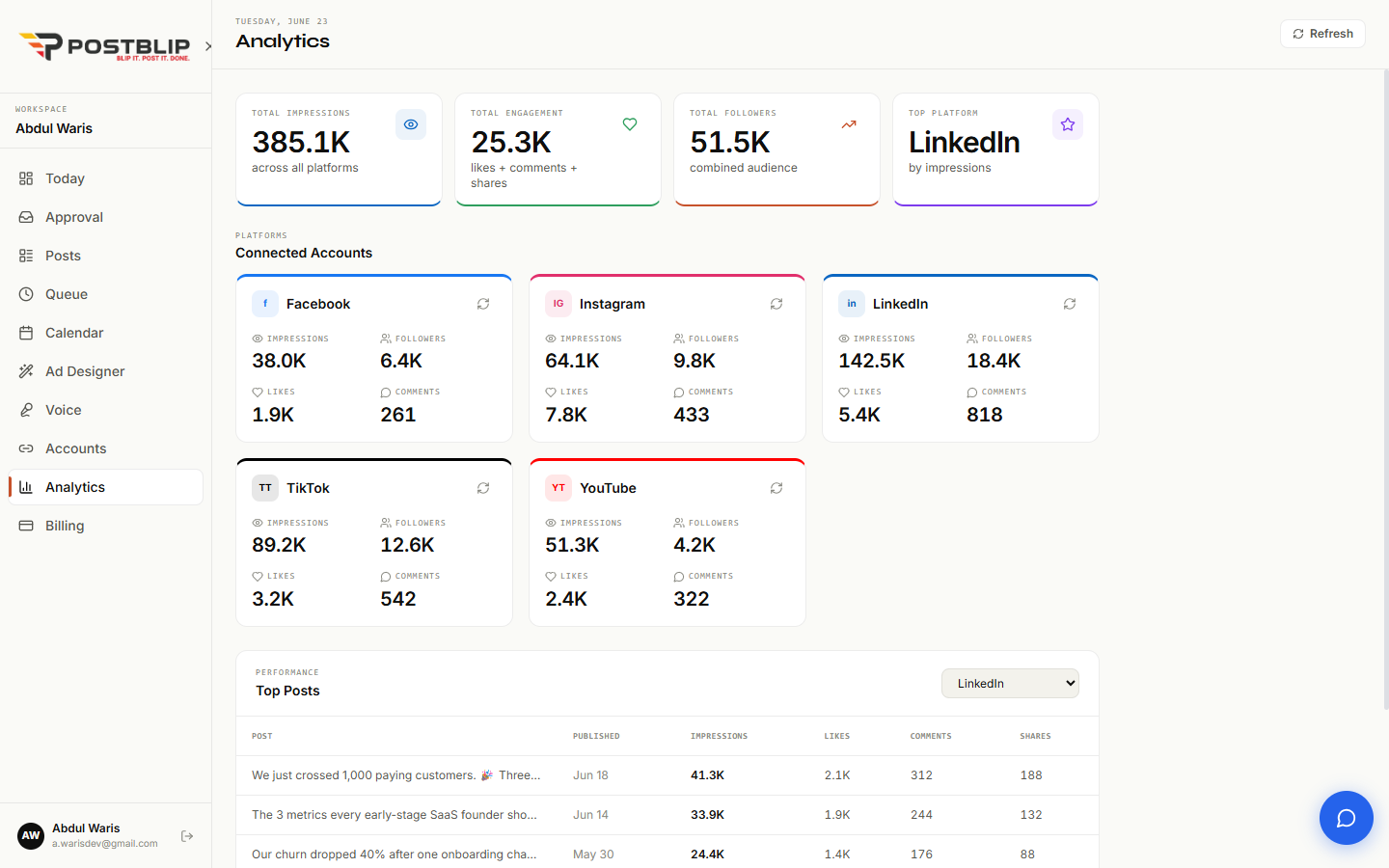Viewport: 1389px width, 868px height.
Task: Open the chat support bubble
Action: 1347,818
